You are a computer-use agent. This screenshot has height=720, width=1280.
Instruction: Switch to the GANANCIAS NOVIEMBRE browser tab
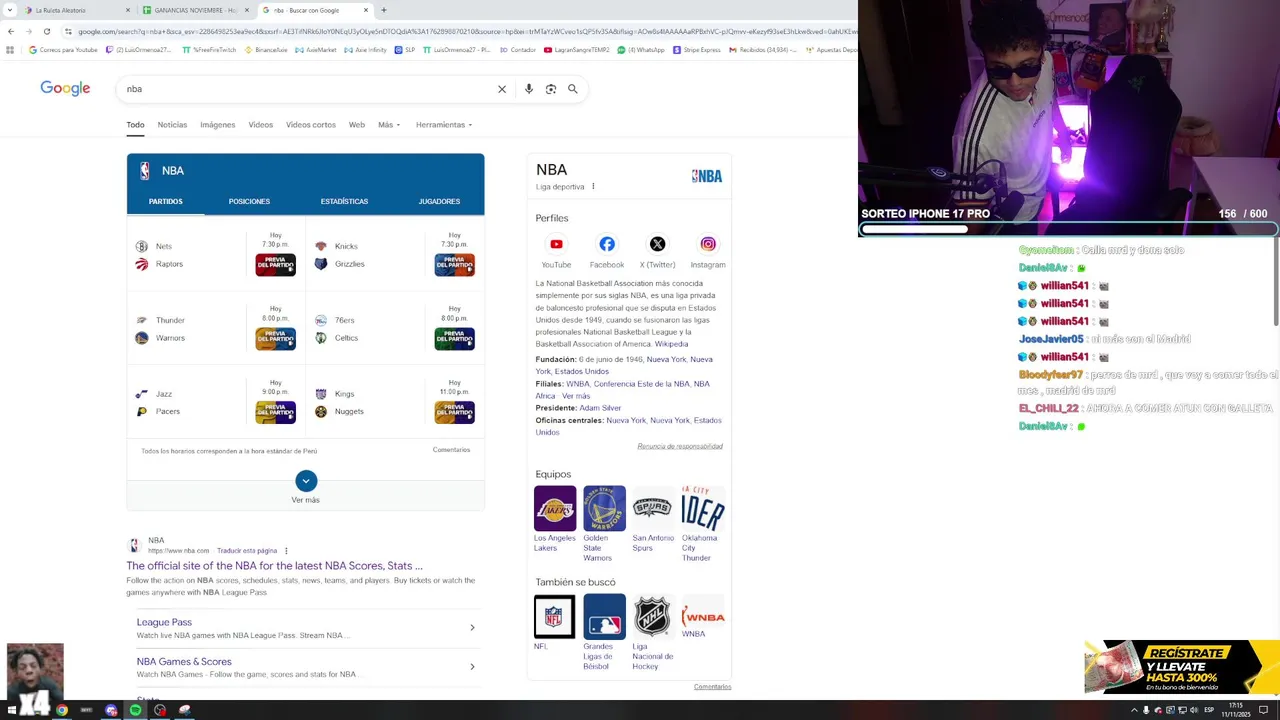pyautogui.click(x=195, y=10)
